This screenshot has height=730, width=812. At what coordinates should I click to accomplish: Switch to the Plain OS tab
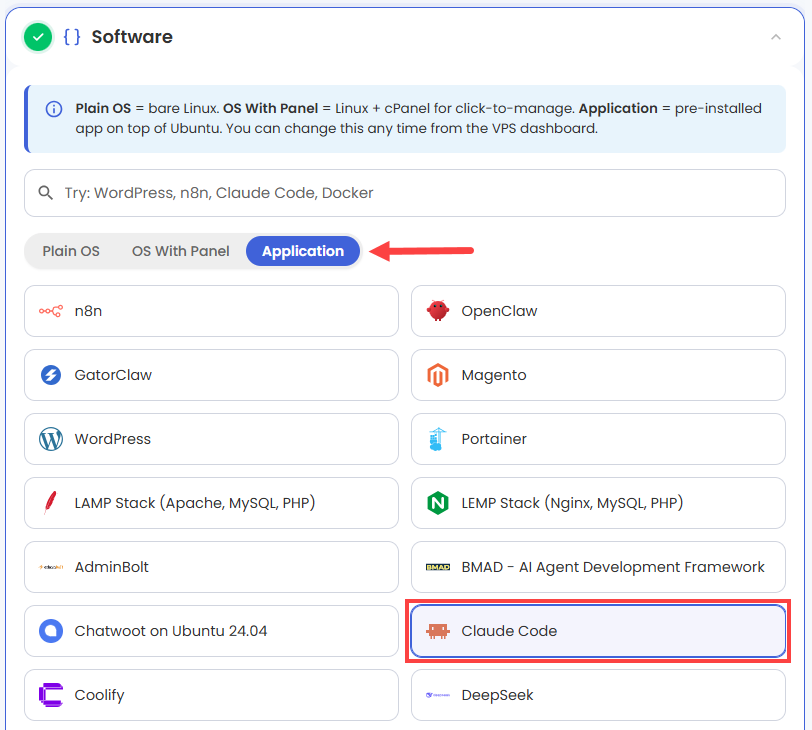[x=71, y=251]
